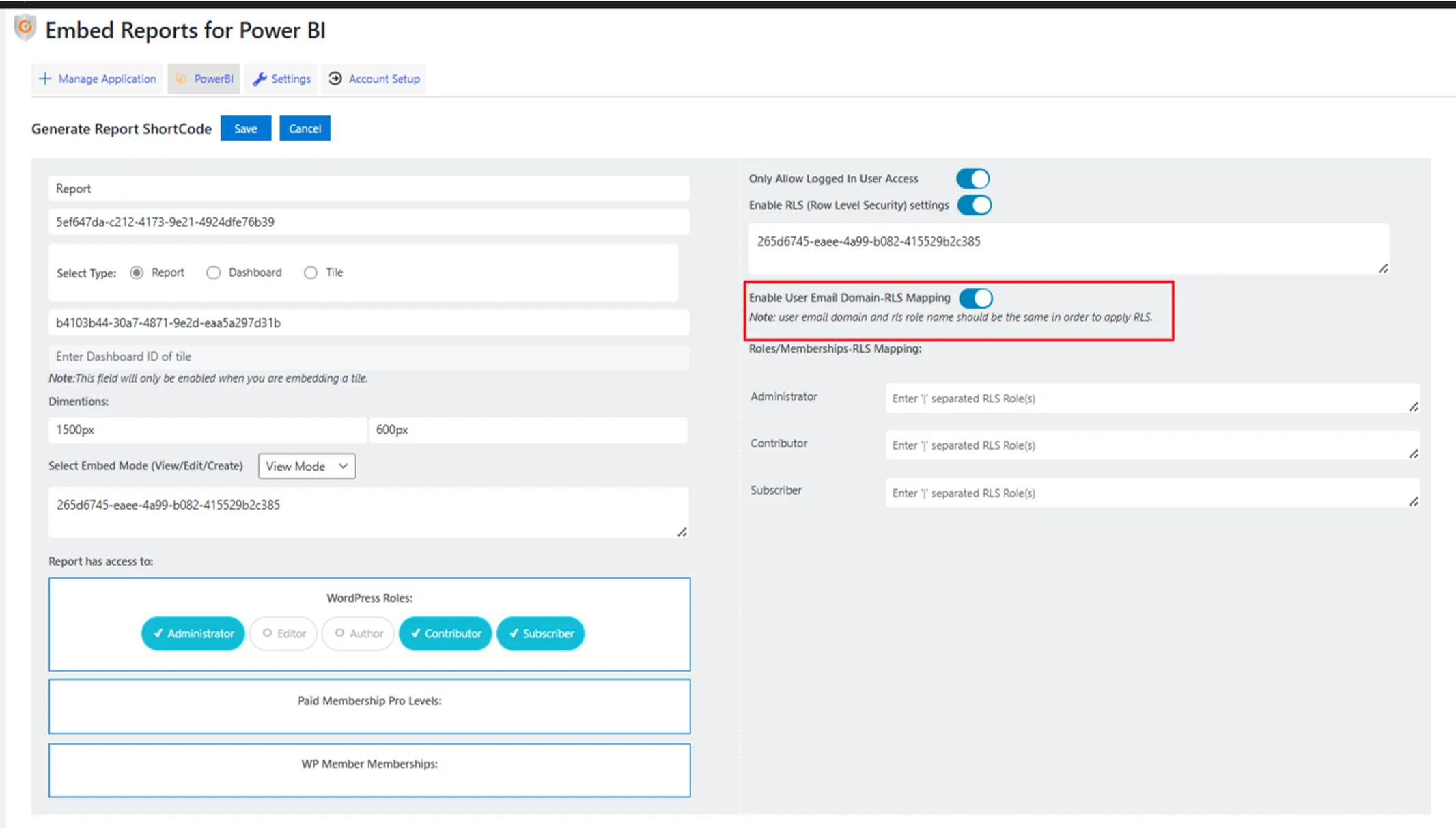Click the Subscriber RLS Role(s) field
This screenshot has width=1456, height=828.
pos(1153,493)
